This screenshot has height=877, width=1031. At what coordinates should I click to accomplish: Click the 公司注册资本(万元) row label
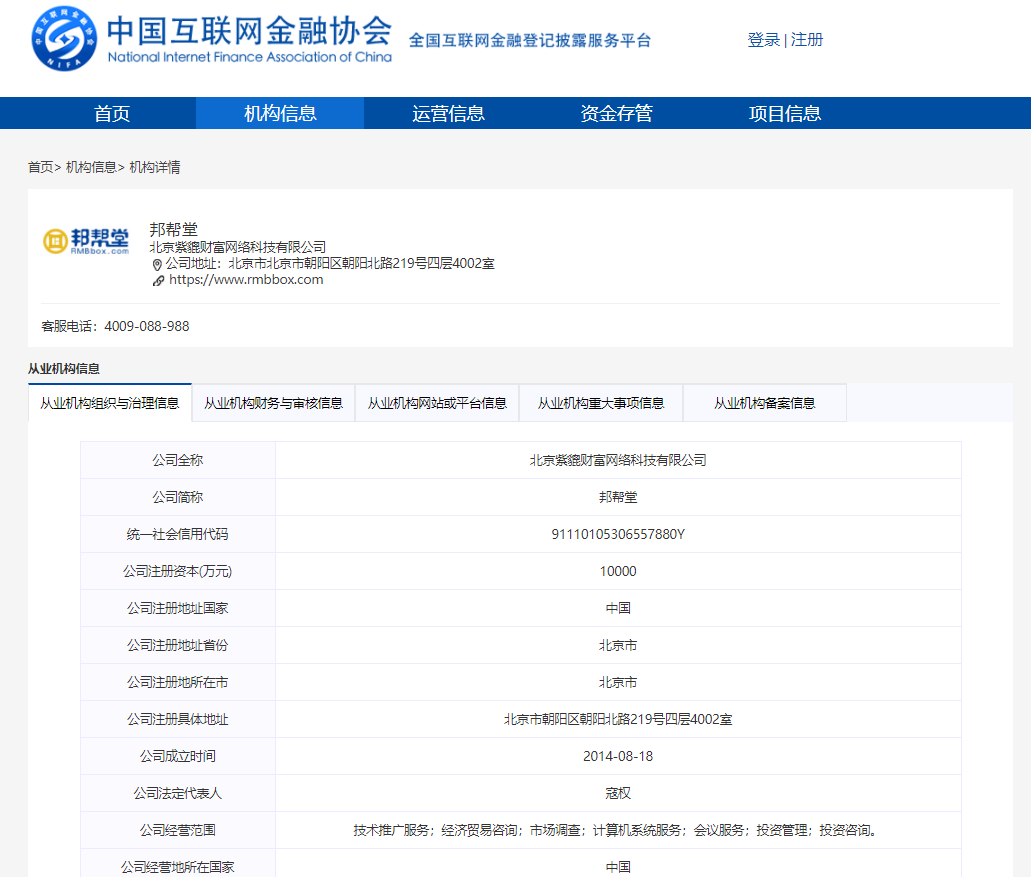click(178, 571)
